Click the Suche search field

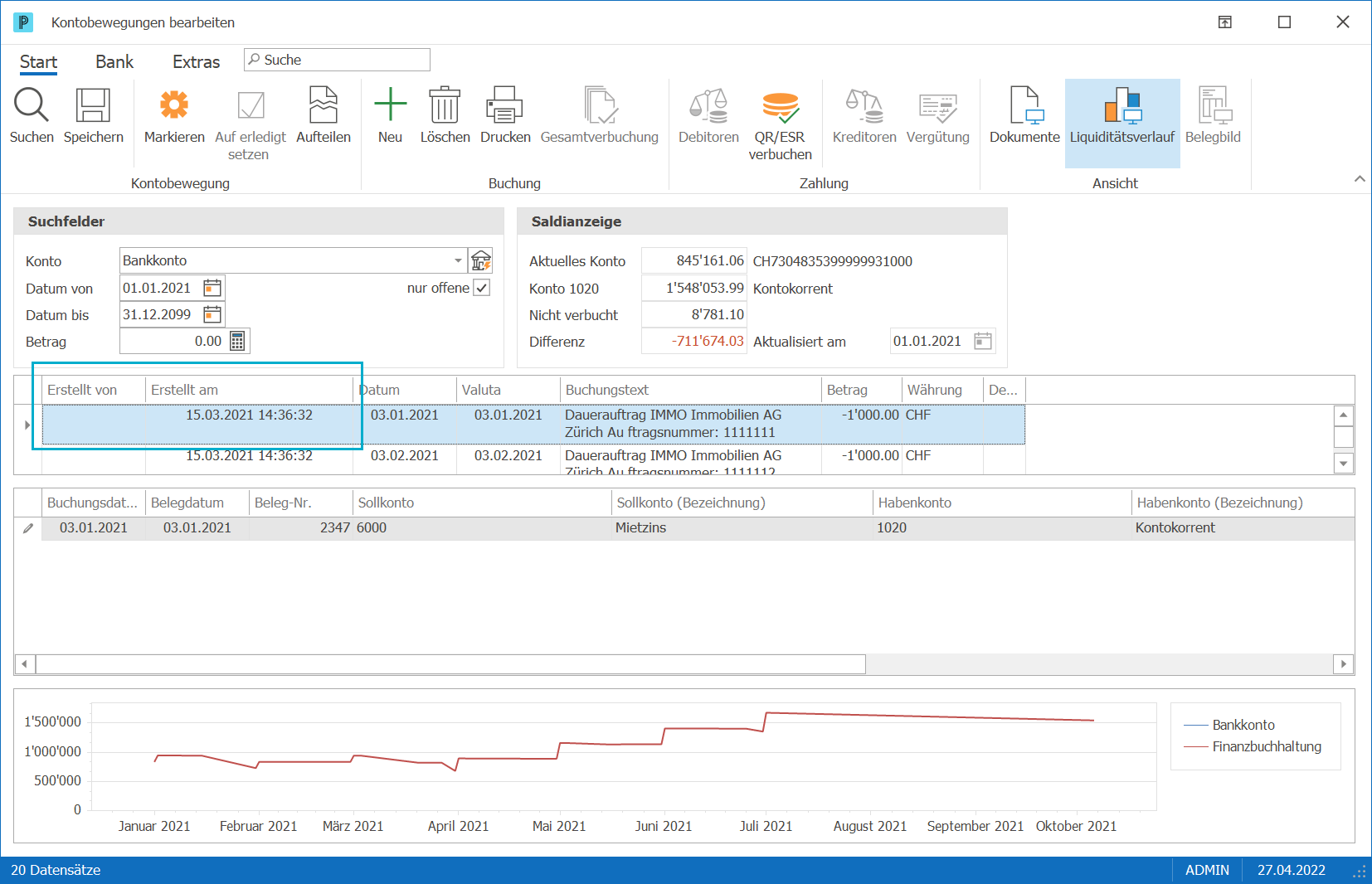(337, 60)
